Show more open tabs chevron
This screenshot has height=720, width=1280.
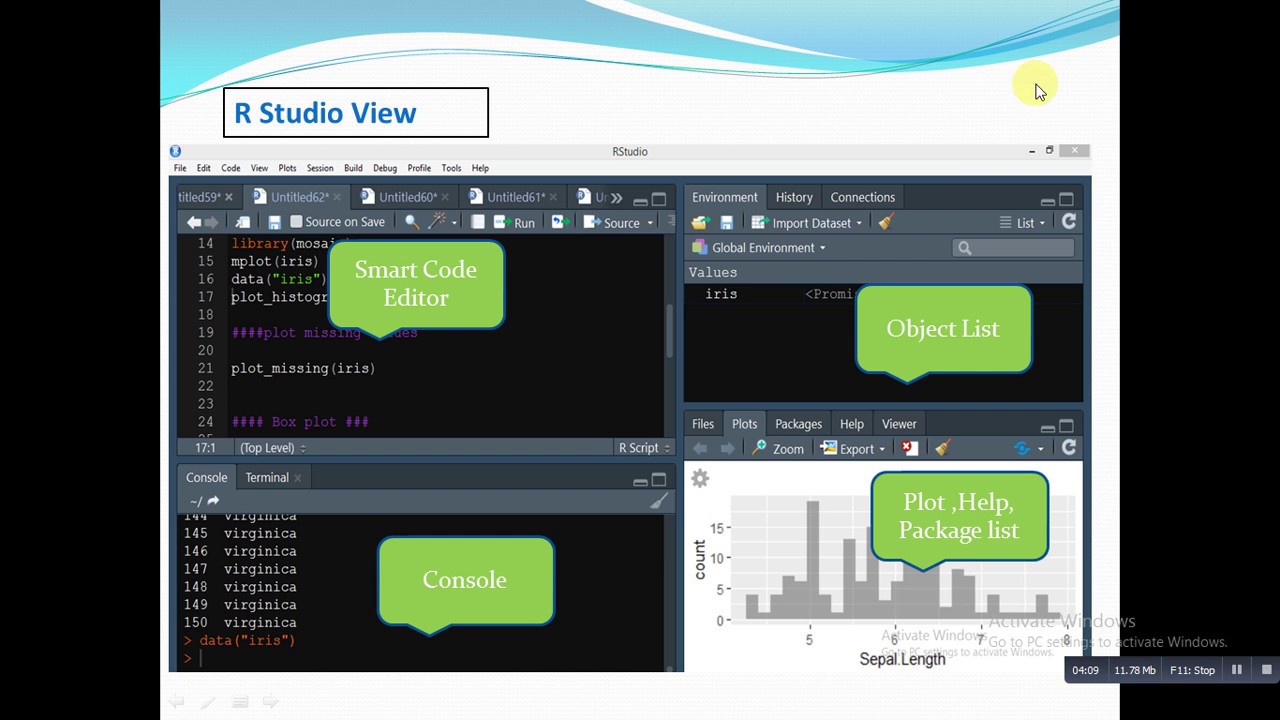tap(616, 198)
